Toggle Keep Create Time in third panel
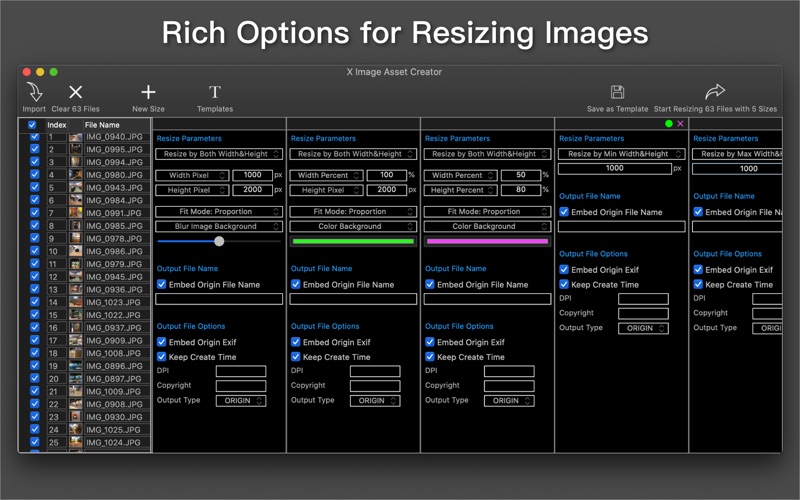 click(430, 357)
